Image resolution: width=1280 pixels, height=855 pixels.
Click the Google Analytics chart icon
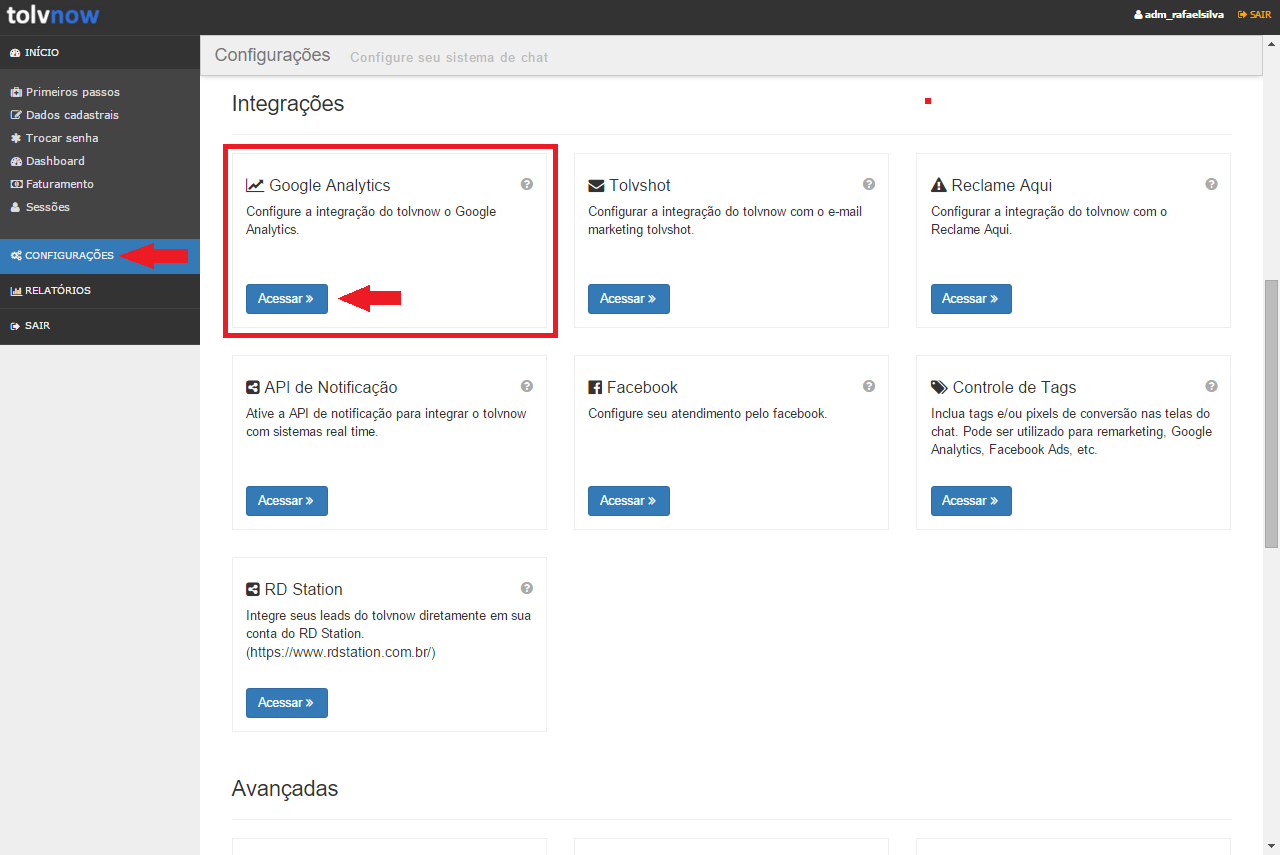255,185
